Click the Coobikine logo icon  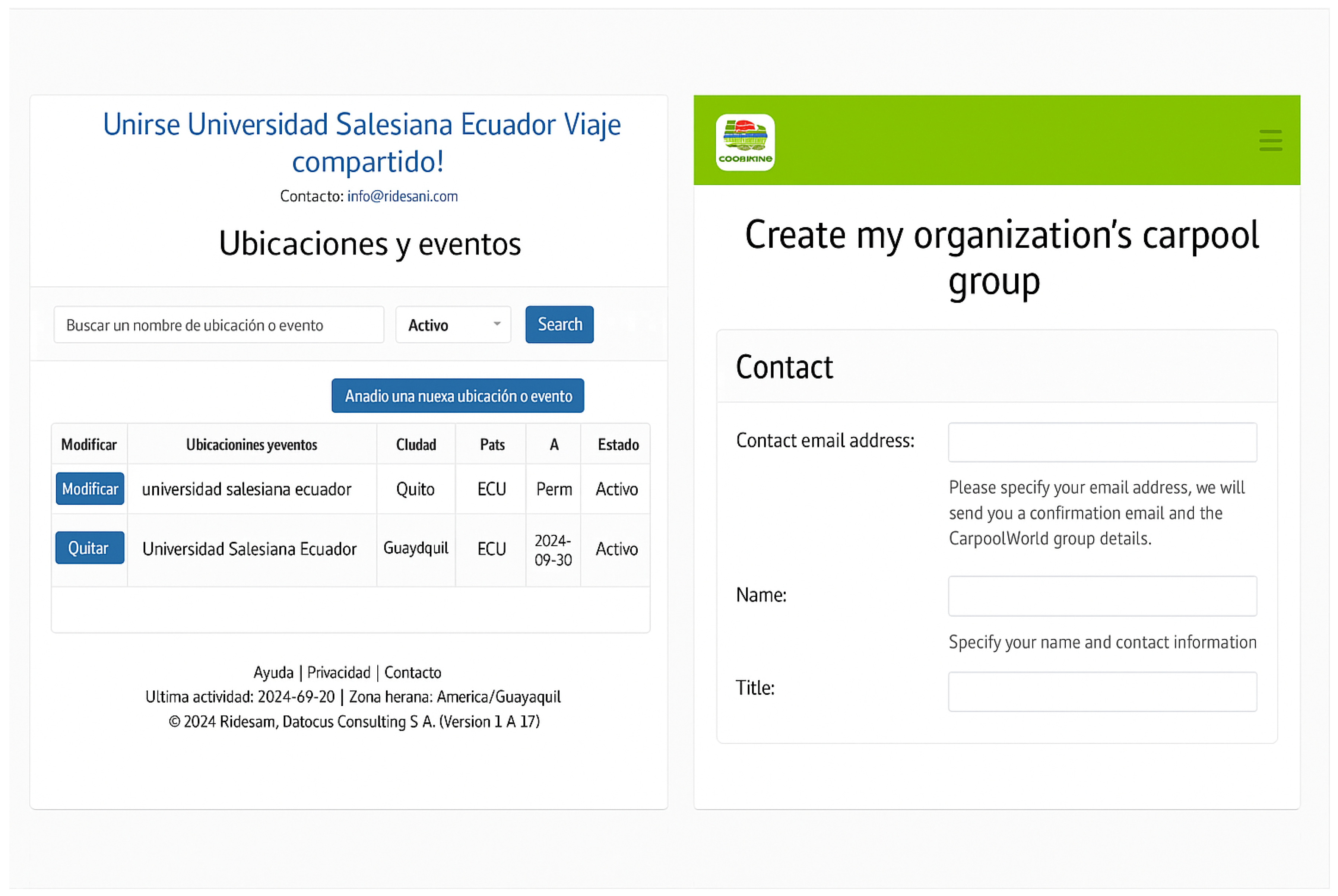pos(745,142)
